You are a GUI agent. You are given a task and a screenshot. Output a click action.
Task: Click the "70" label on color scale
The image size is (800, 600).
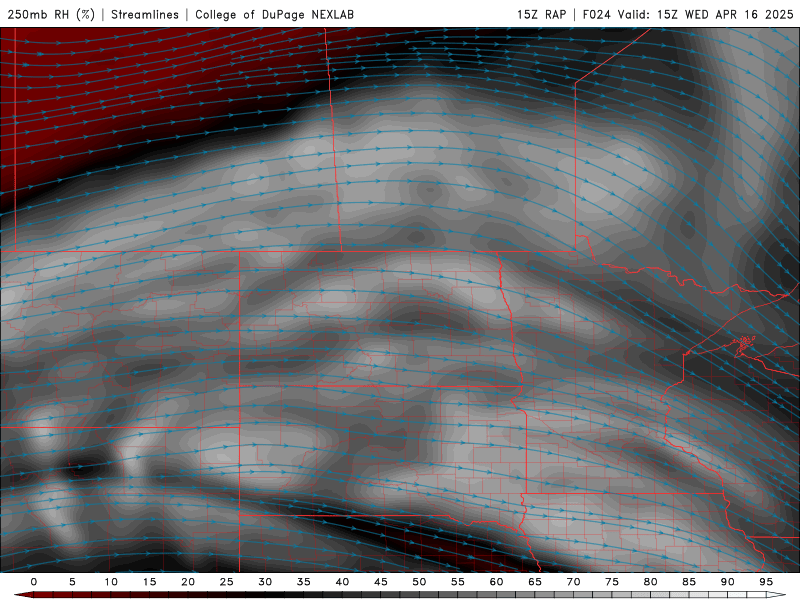click(573, 582)
